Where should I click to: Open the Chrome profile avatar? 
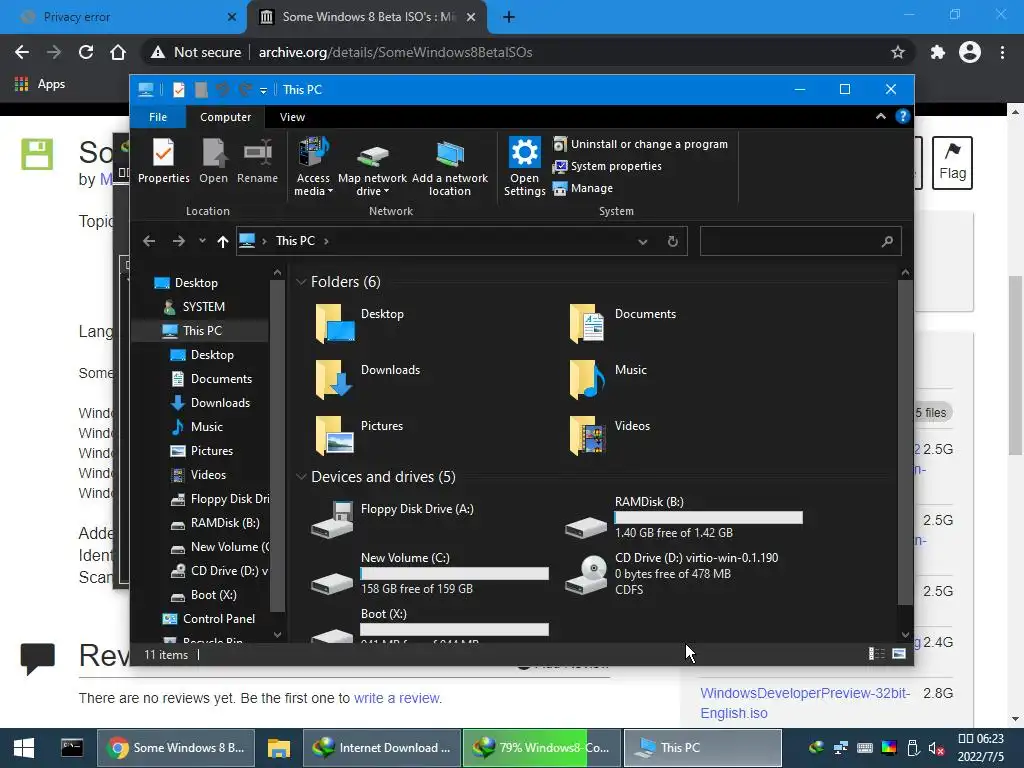pyautogui.click(x=970, y=52)
